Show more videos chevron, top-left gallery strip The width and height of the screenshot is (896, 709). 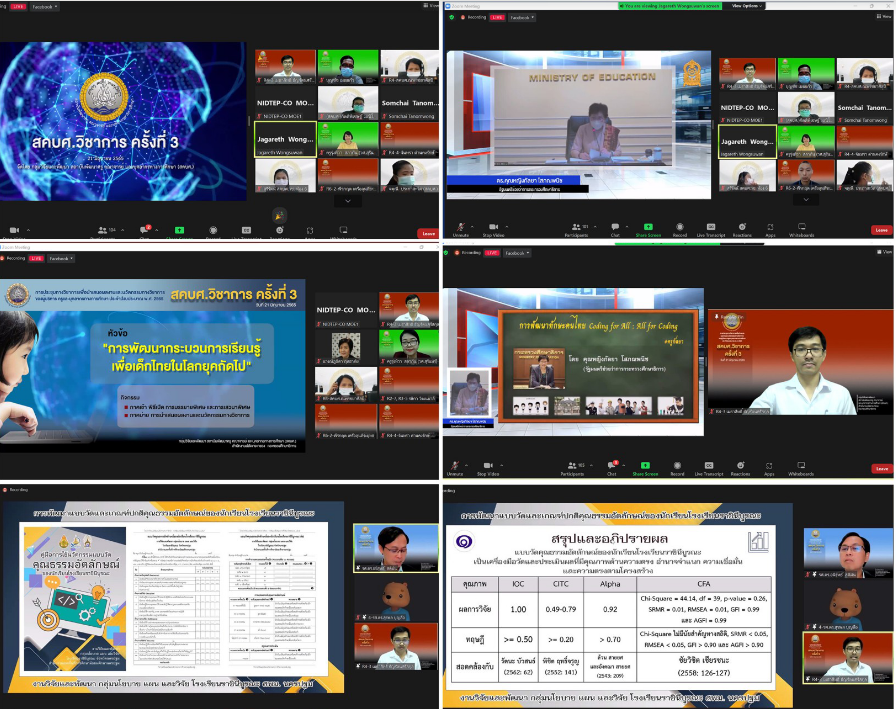tap(347, 201)
